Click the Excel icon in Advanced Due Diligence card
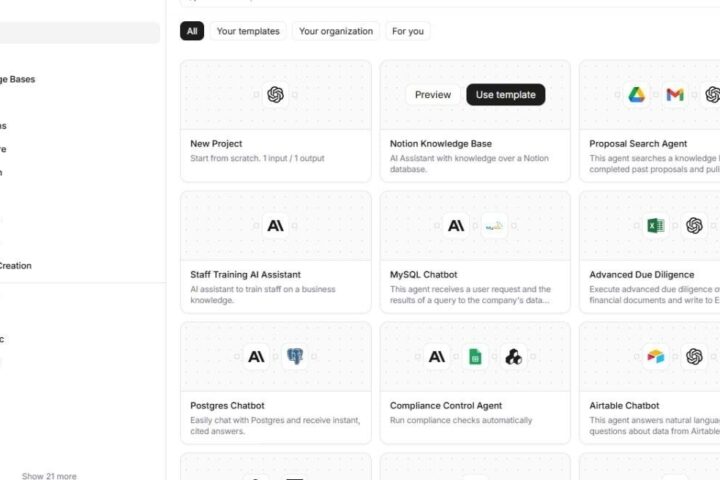Viewport: 720px width, 480px height. tap(656, 226)
